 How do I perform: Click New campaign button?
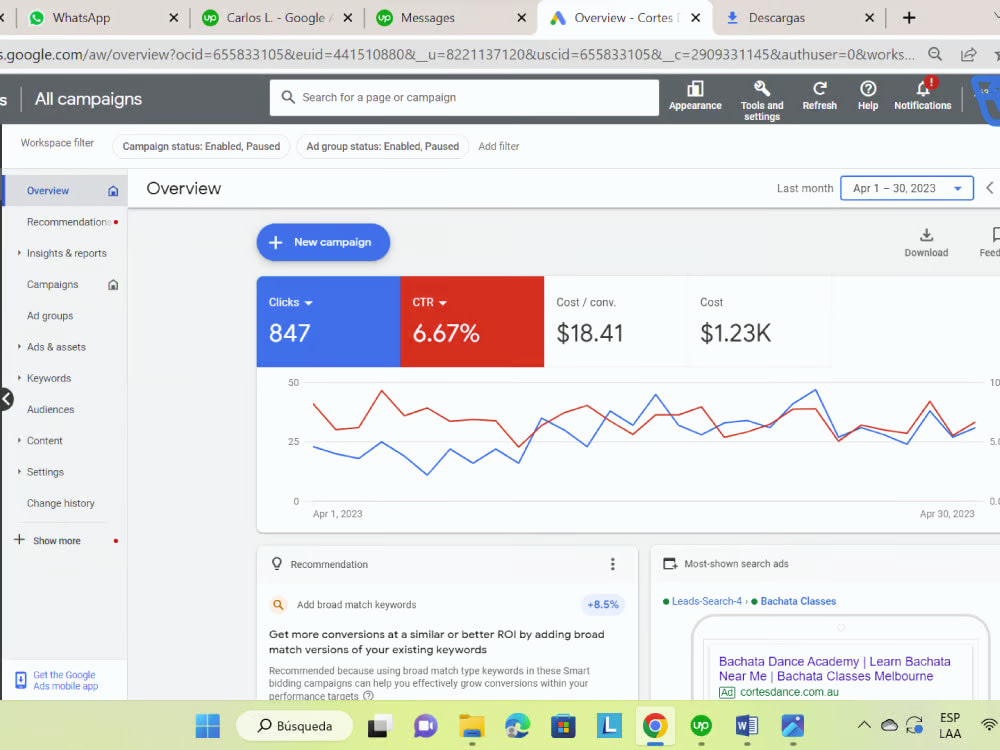323,242
